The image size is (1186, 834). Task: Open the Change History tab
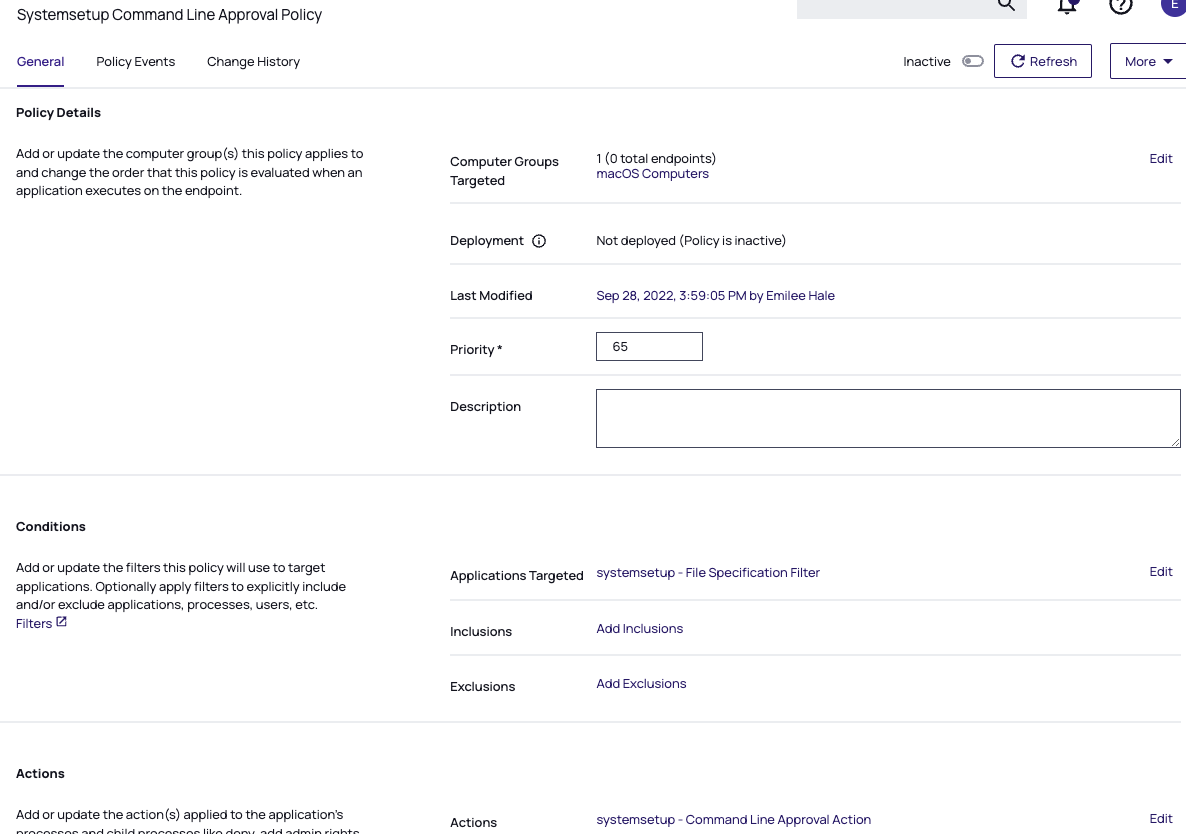click(253, 62)
